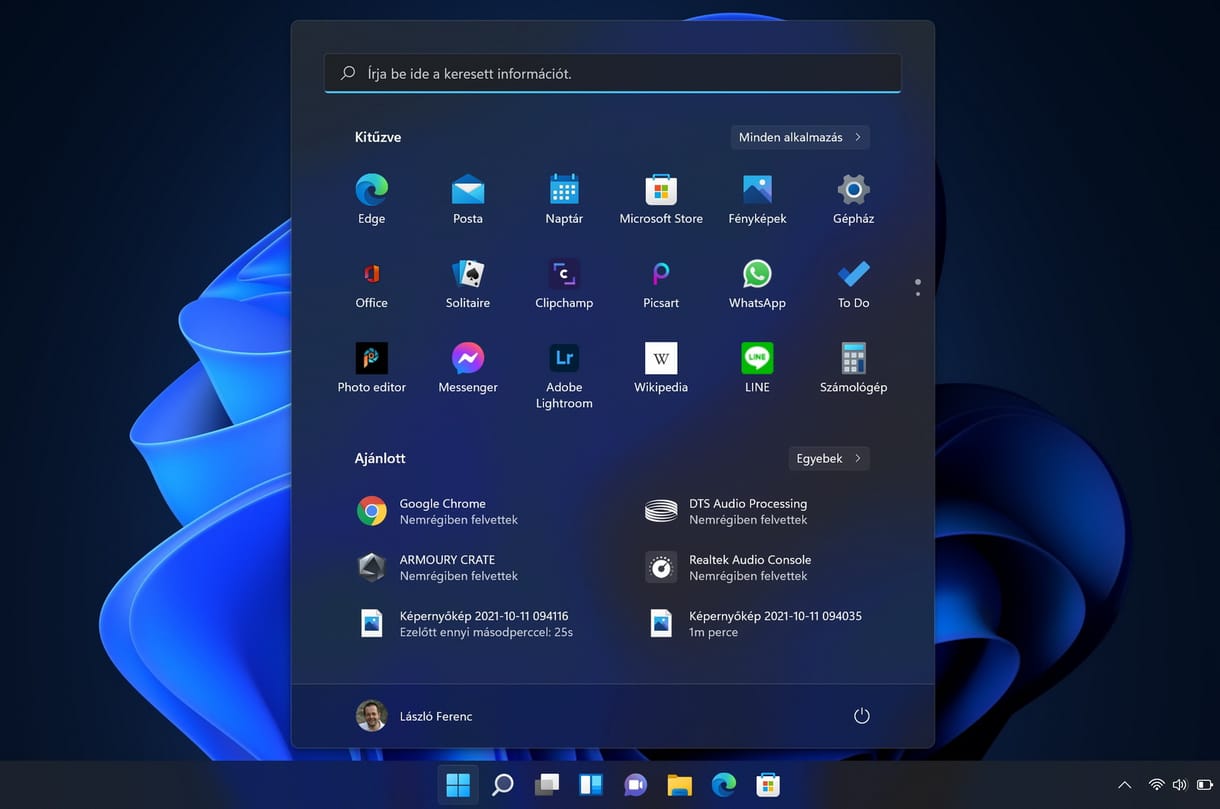The height and width of the screenshot is (809, 1220).
Task: Click the search field in Start menu
Action: tap(613, 73)
